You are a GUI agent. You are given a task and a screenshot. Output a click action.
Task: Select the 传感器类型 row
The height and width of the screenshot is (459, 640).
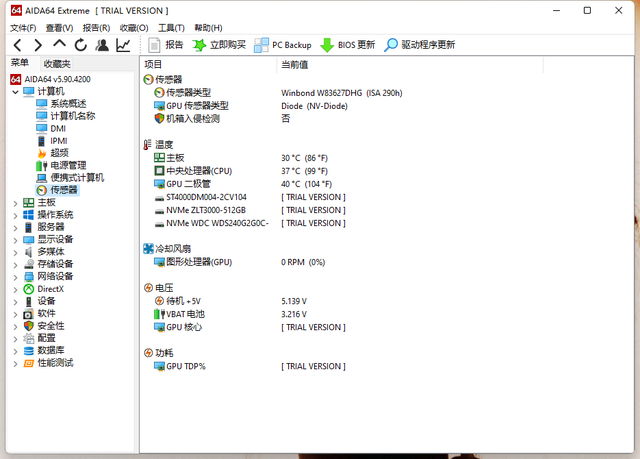coord(278,93)
